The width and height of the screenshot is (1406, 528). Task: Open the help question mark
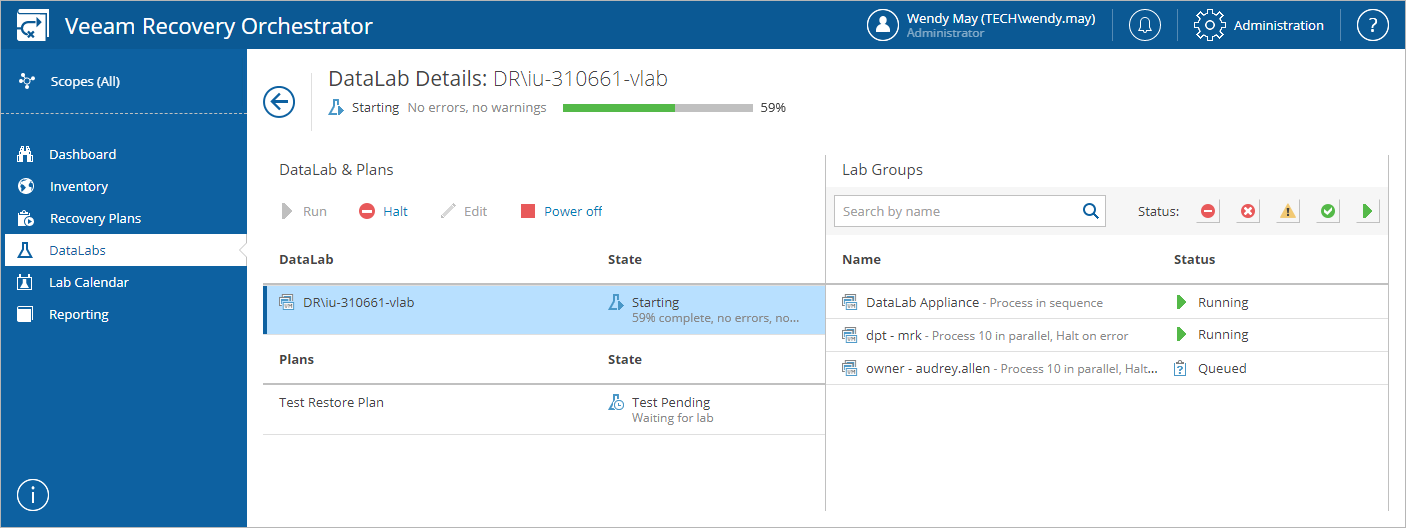pyautogui.click(x=1372, y=25)
